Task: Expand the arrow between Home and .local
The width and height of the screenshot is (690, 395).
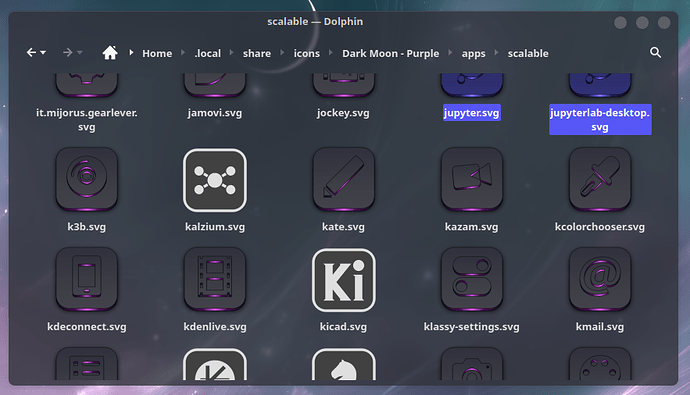Action: point(183,52)
